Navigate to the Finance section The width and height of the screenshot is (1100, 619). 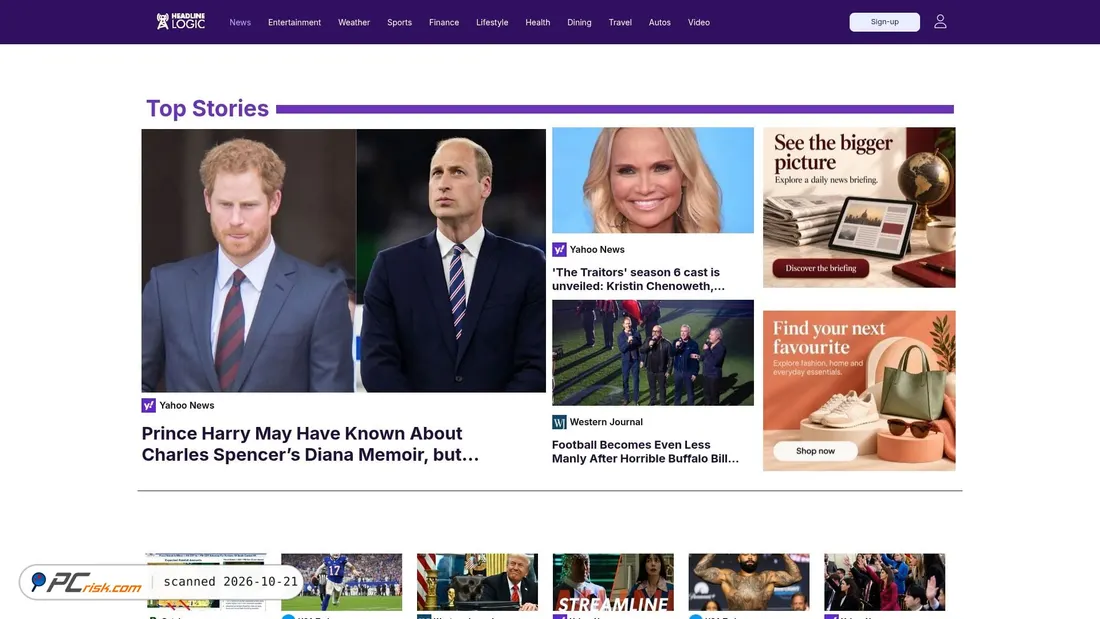[x=444, y=22]
